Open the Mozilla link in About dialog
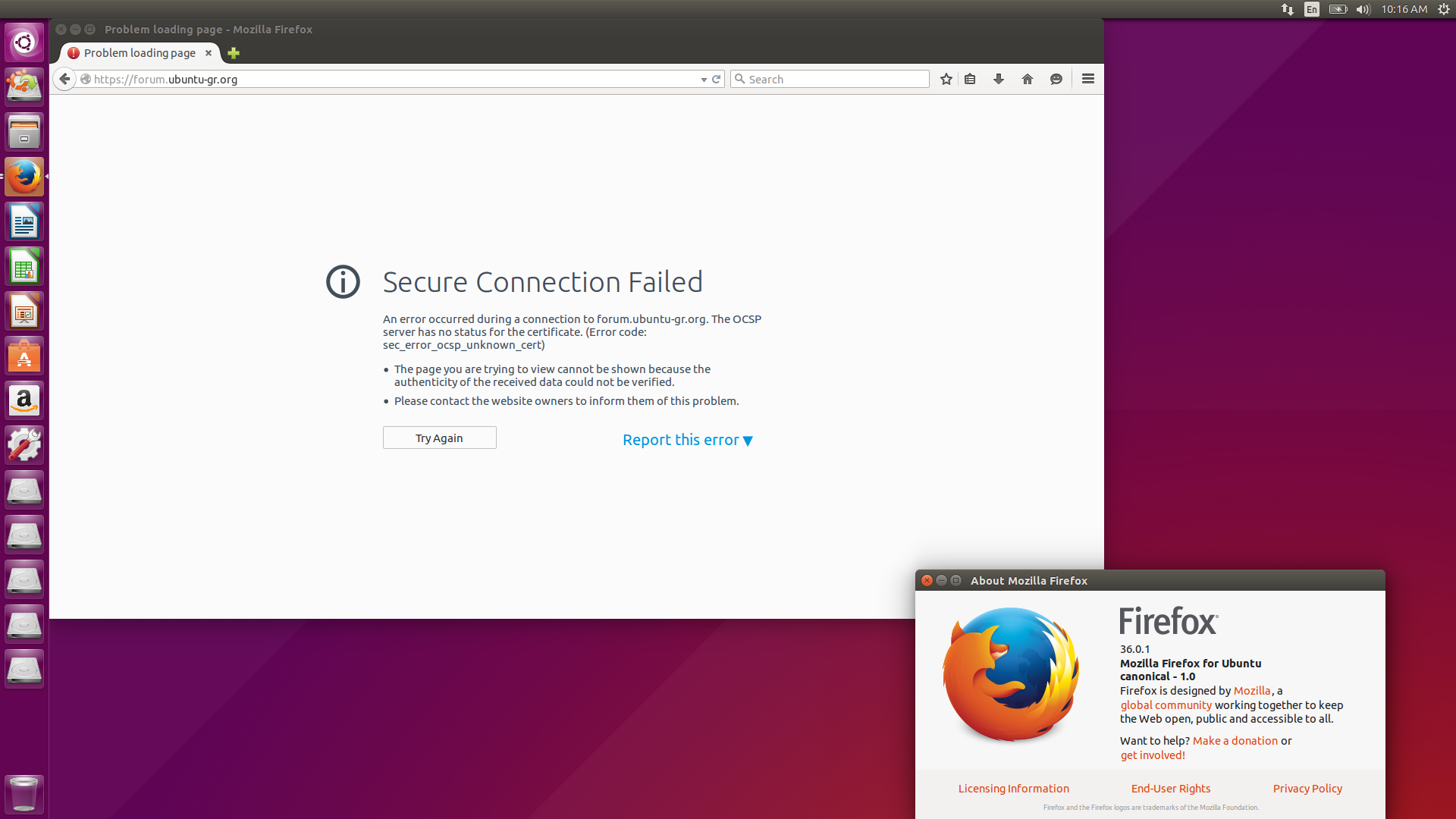 (1252, 691)
